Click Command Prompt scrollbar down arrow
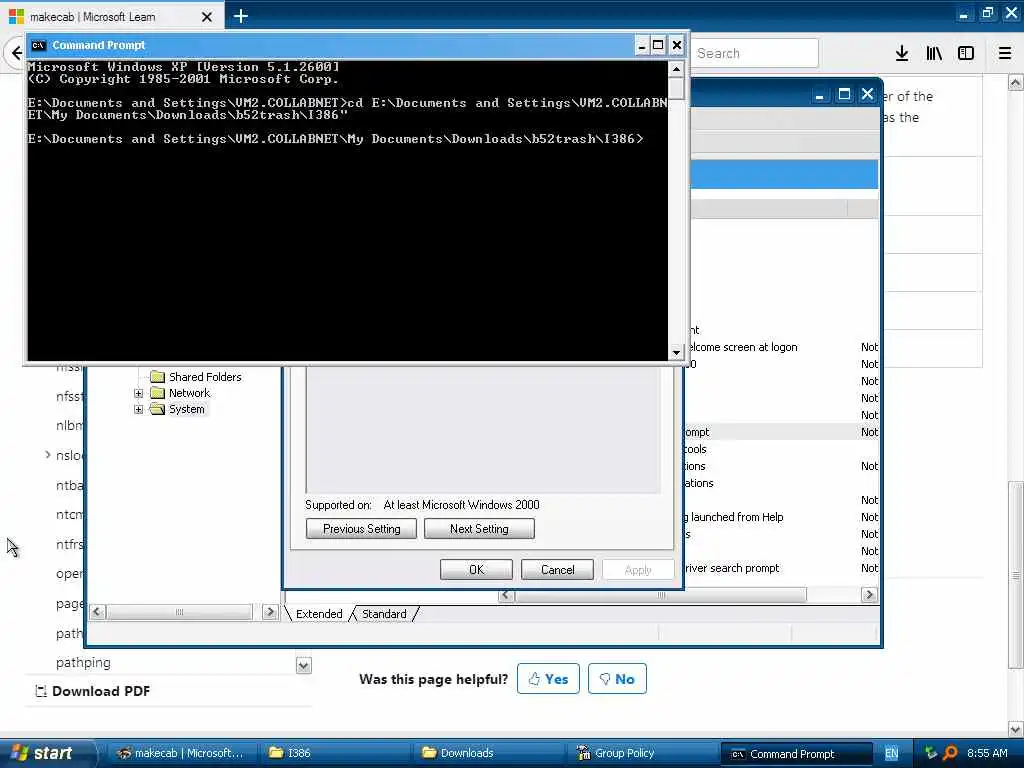This screenshot has height=768, width=1024. pyautogui.click(x=677, y=353)
